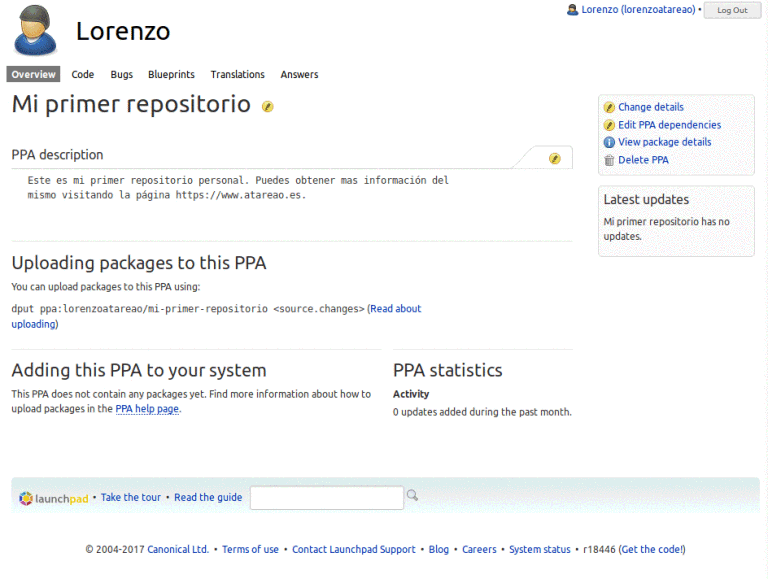This screenshot has height=579, width=768.
Task: Click the View package details info icon
Action: [609, 142]
